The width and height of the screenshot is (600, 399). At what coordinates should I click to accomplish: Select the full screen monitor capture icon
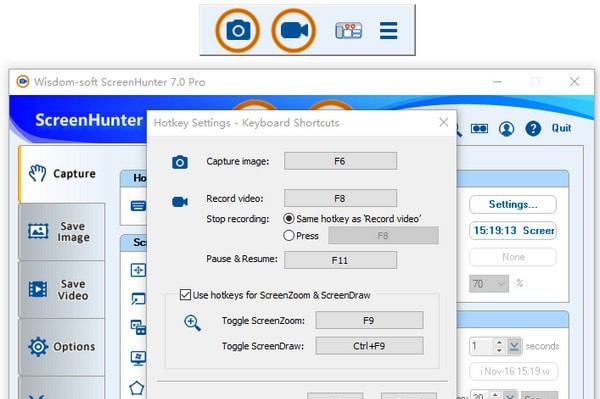tap(138, 358)
